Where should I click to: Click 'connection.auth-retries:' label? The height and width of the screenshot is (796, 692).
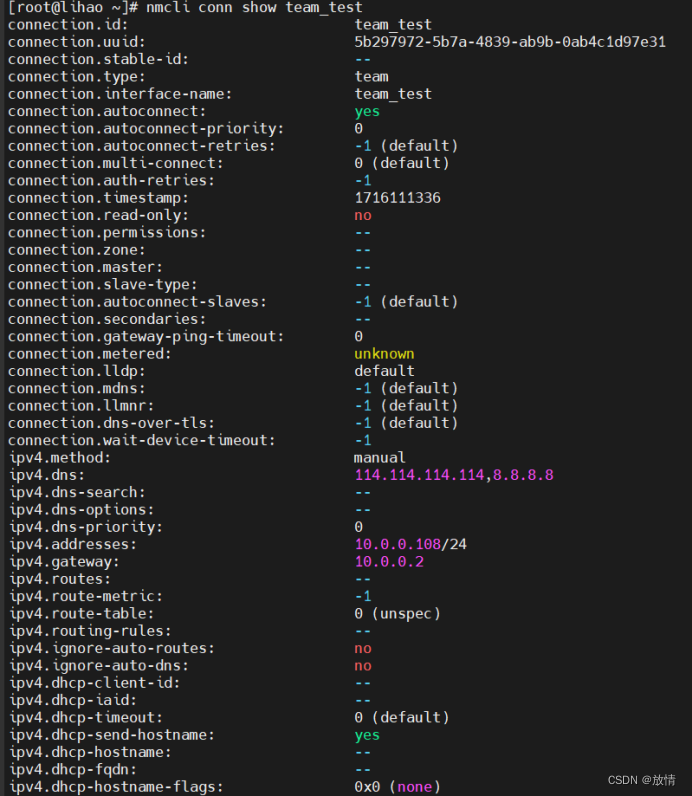pos(111,180)
